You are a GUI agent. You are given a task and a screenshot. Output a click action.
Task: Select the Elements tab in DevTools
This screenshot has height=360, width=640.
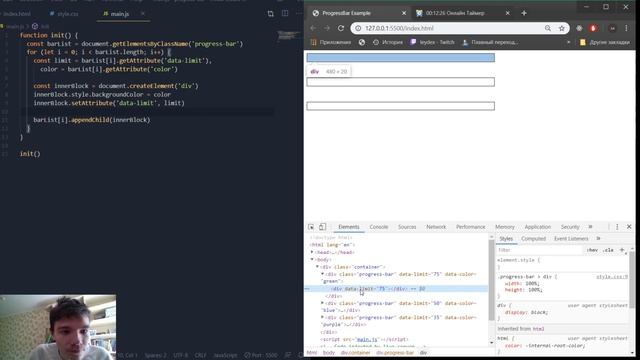point(349,227)
